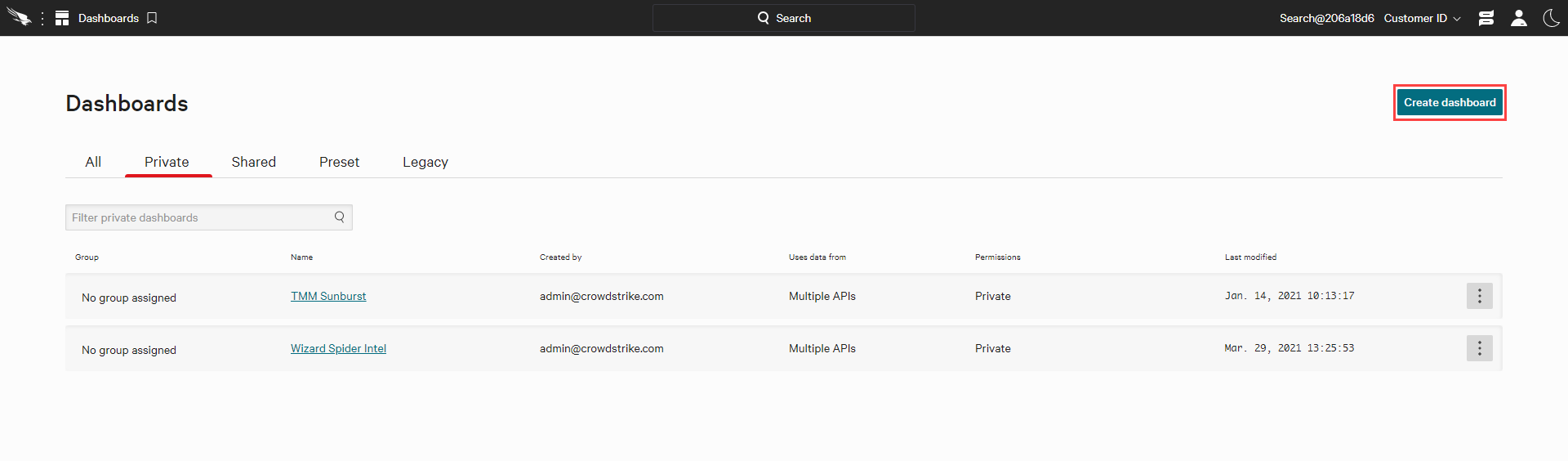Click Private permission in TMM Sunburst row

(x=993, y=296)
